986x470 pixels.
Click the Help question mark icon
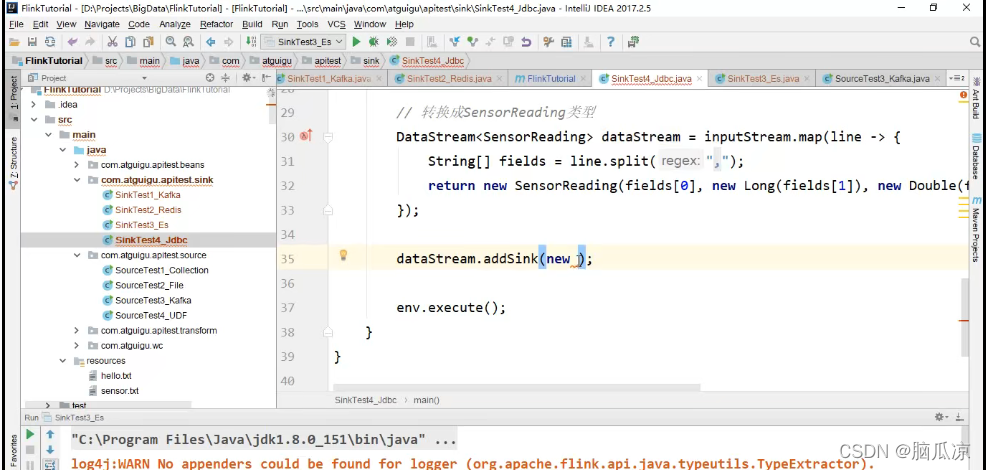[611, 42]
